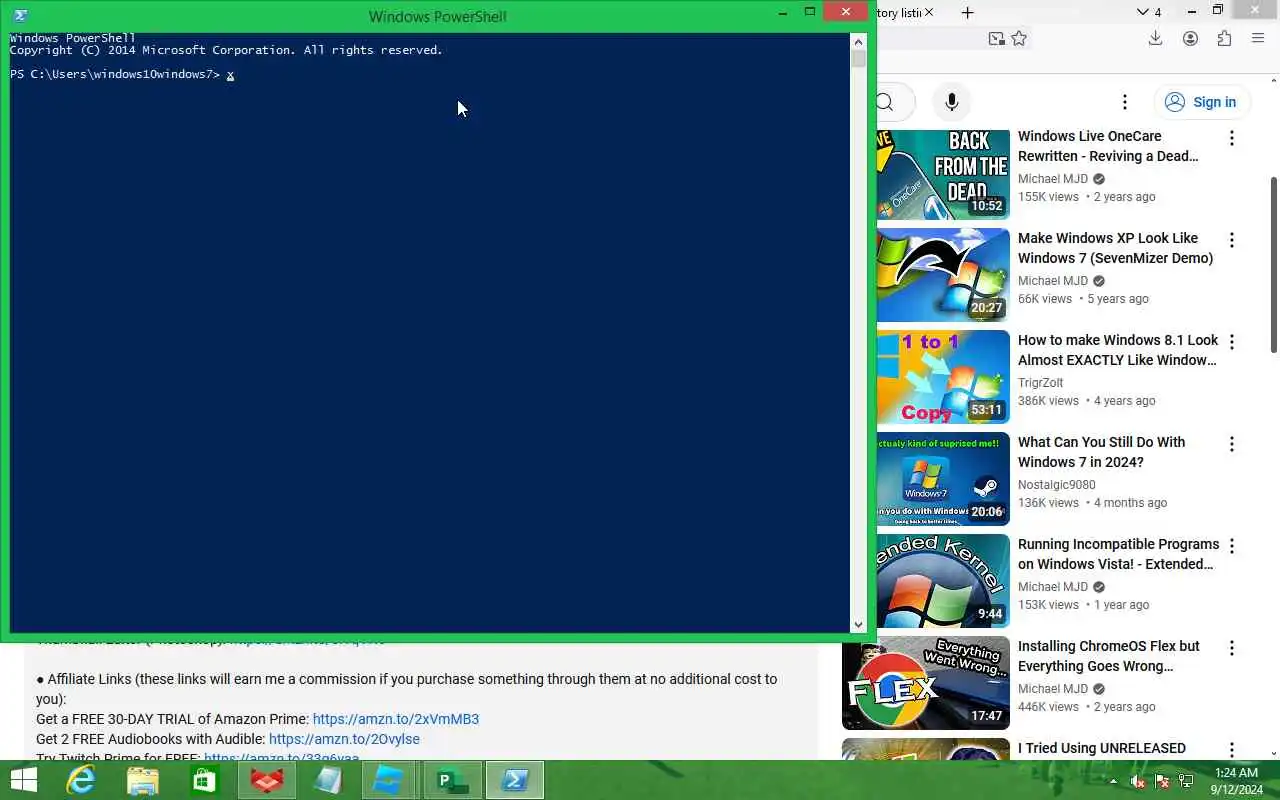Image resolution: width=1280 pixels, height=800 pixels.
Task: Open options for Windows 7 in 2024 video
Action: point(1232,444)
